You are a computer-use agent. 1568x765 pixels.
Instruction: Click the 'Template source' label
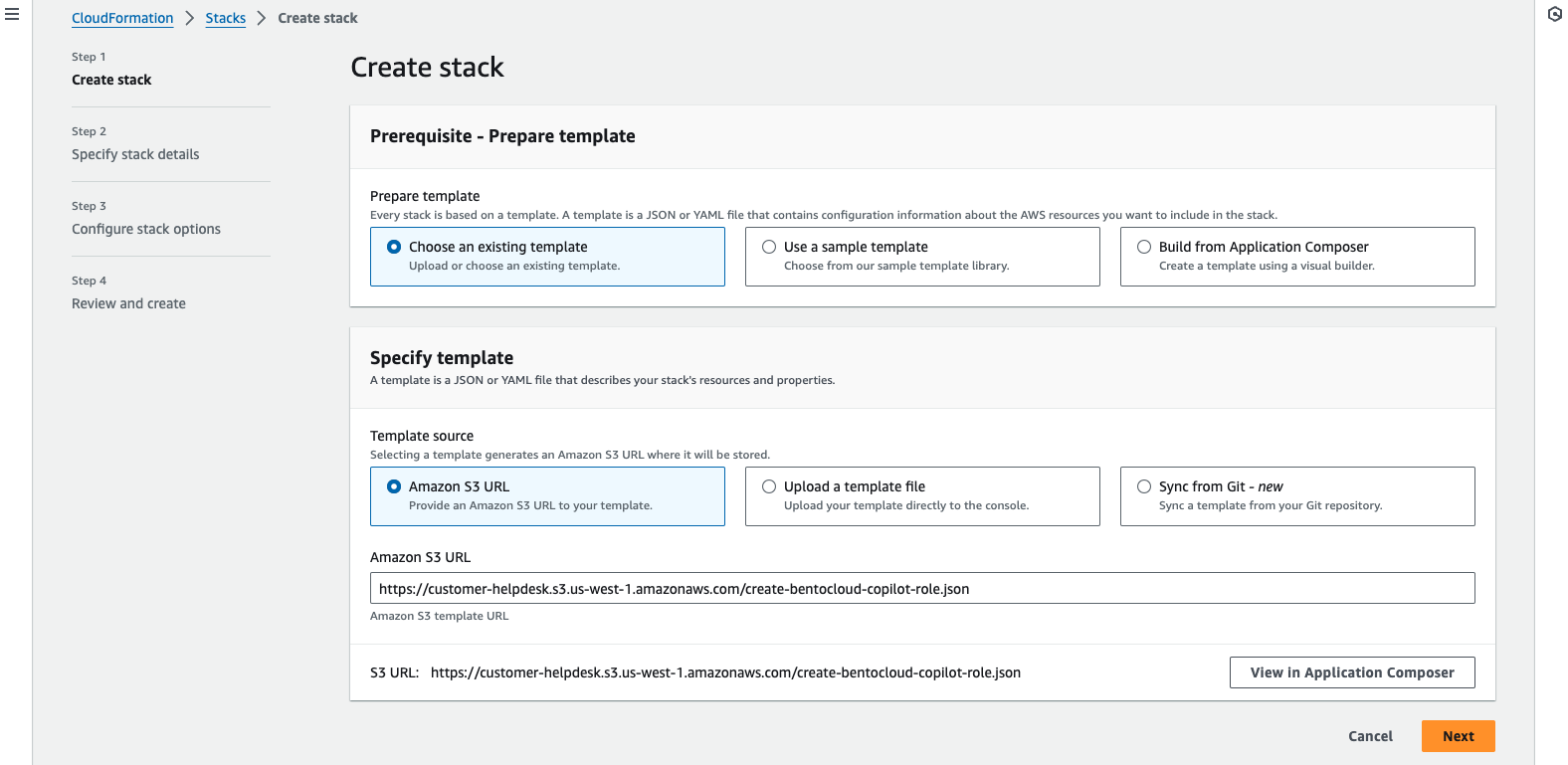[422, 436]
